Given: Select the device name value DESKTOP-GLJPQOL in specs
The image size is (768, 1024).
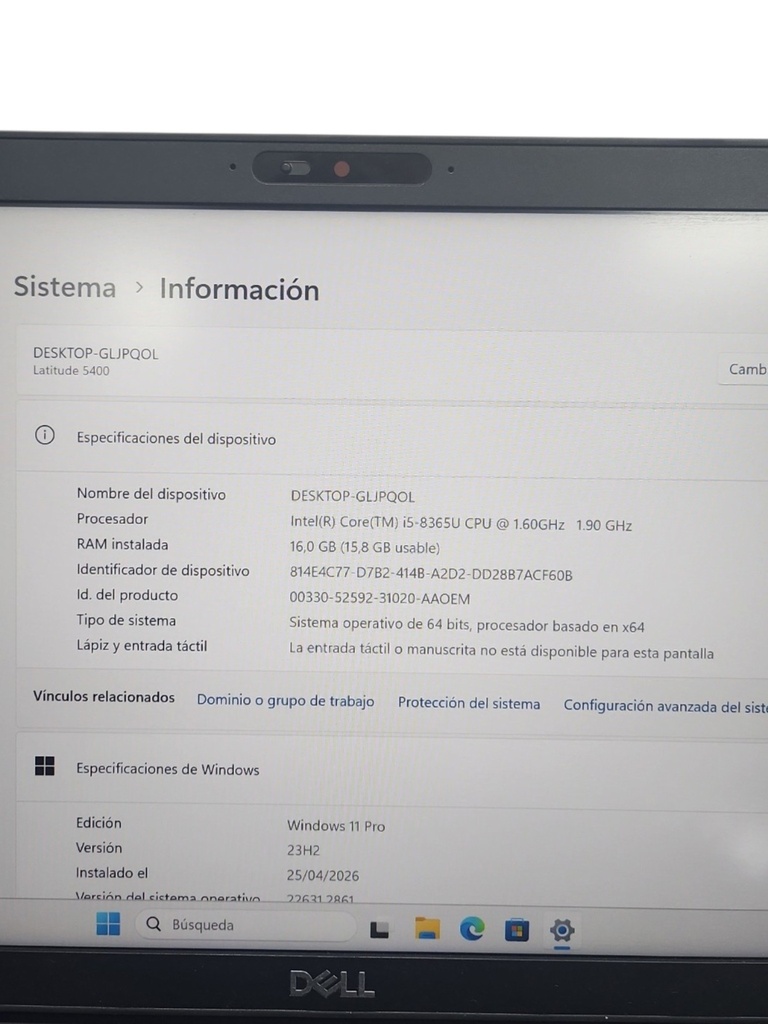Looking at the screenshot, I should [353, 496].
